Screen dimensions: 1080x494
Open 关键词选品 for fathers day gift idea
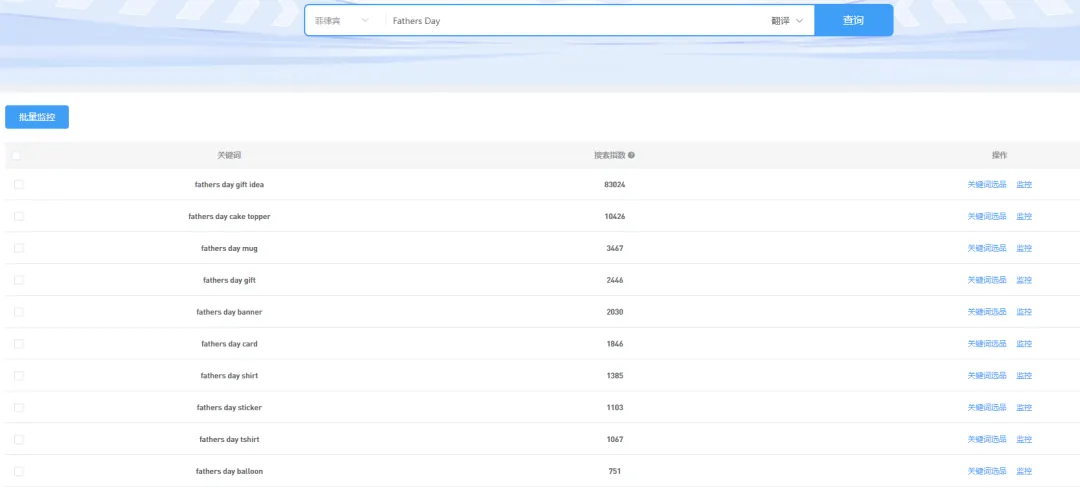(x=987, y=185)
